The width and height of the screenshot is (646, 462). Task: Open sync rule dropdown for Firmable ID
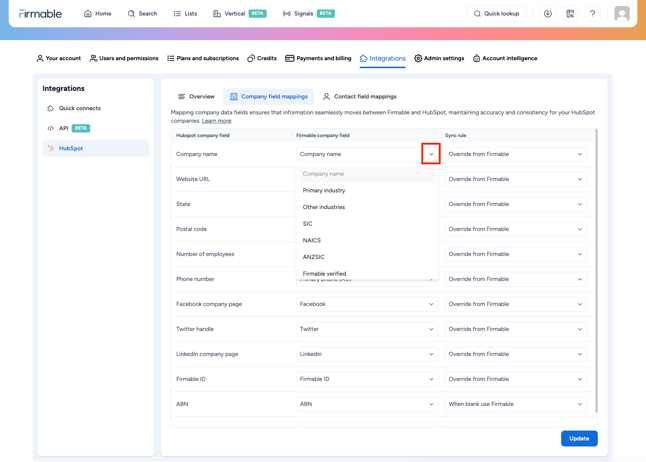point(516,379)
